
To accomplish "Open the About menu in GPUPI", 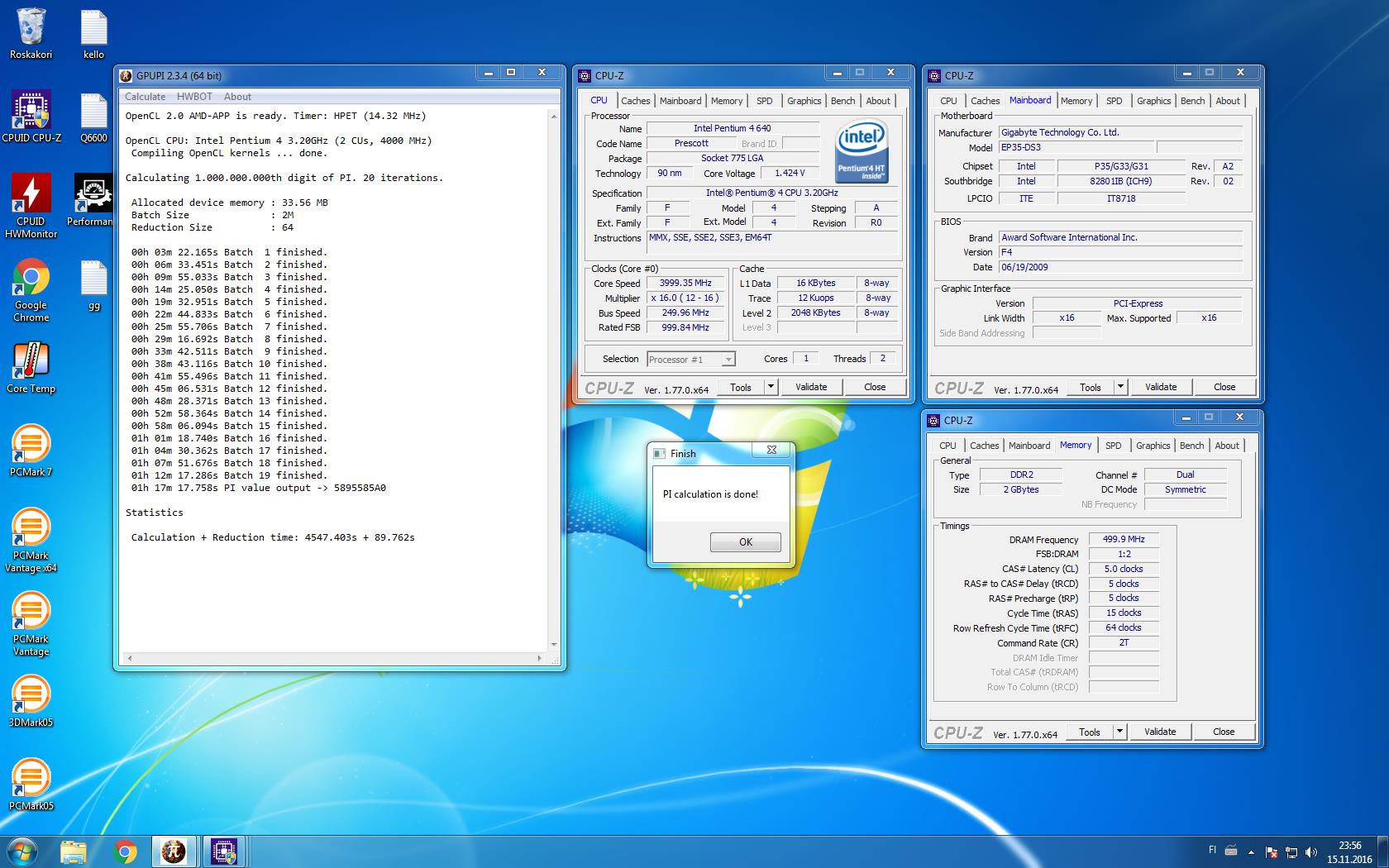I will pos(237,97).
